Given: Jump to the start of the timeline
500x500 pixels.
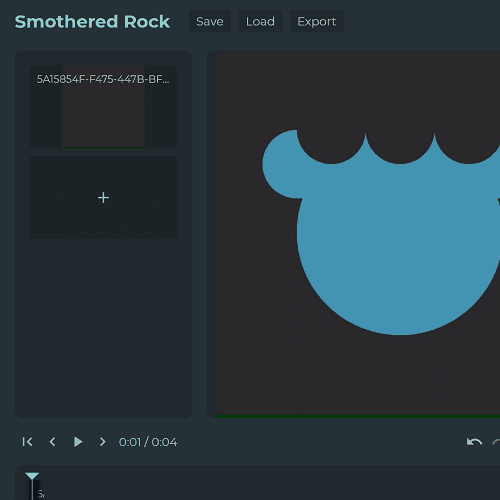Looking at the screenshot, I should (27, 442).
